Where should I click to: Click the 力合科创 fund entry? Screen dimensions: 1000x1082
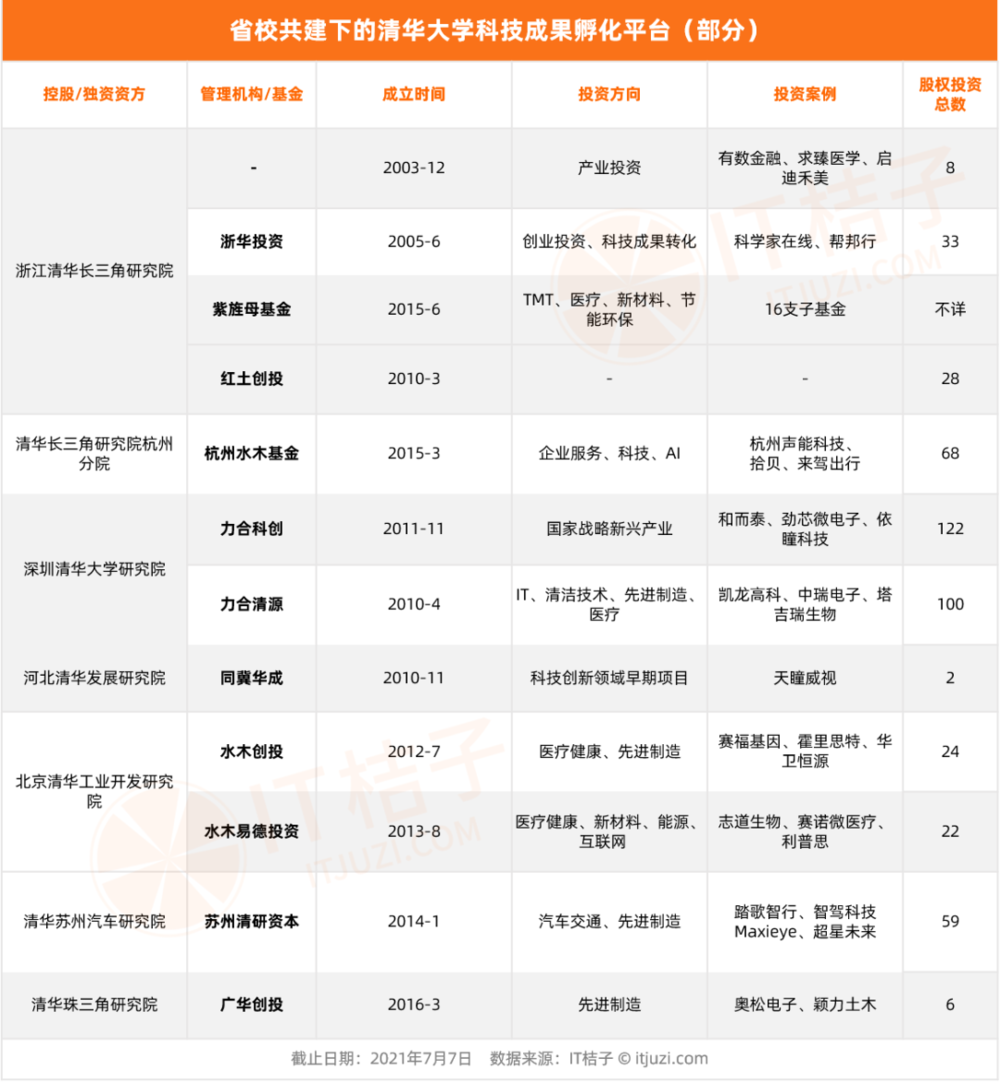coord(251,529)
